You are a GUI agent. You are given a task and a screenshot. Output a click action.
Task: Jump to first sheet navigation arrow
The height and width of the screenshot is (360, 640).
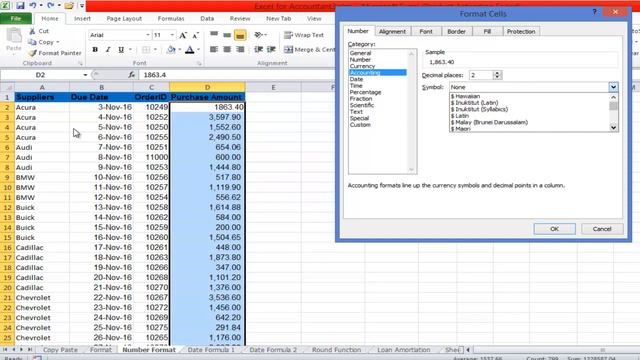click(x=5, y=350)
